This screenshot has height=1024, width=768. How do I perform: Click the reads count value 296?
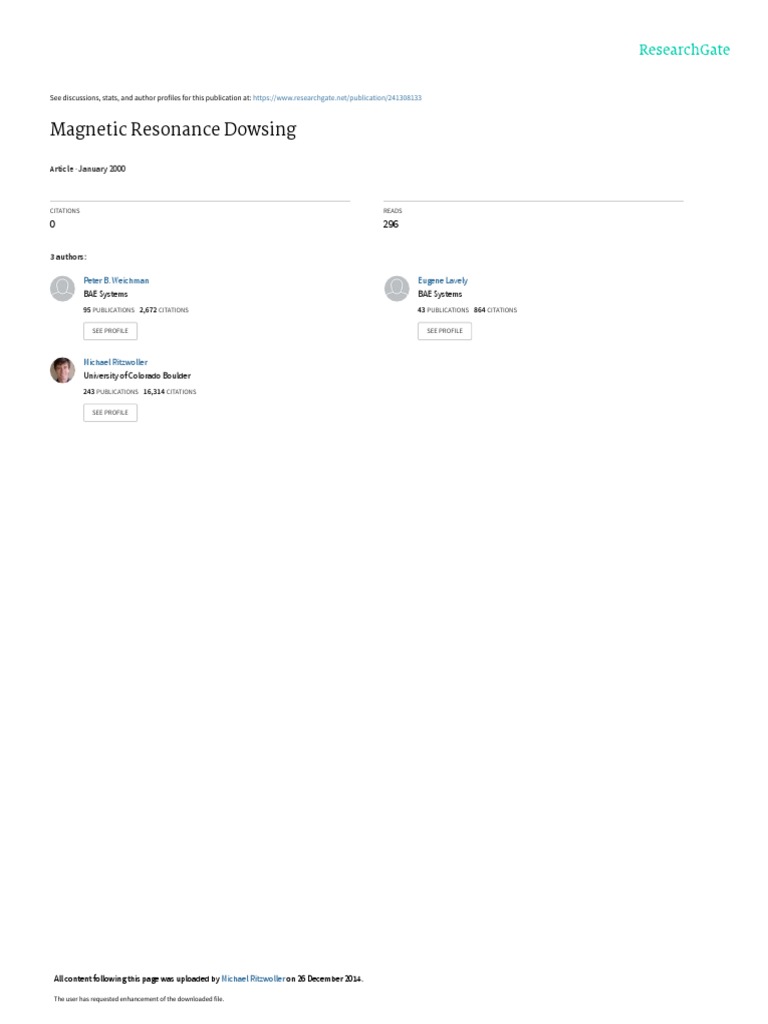(x=391, y=224)
